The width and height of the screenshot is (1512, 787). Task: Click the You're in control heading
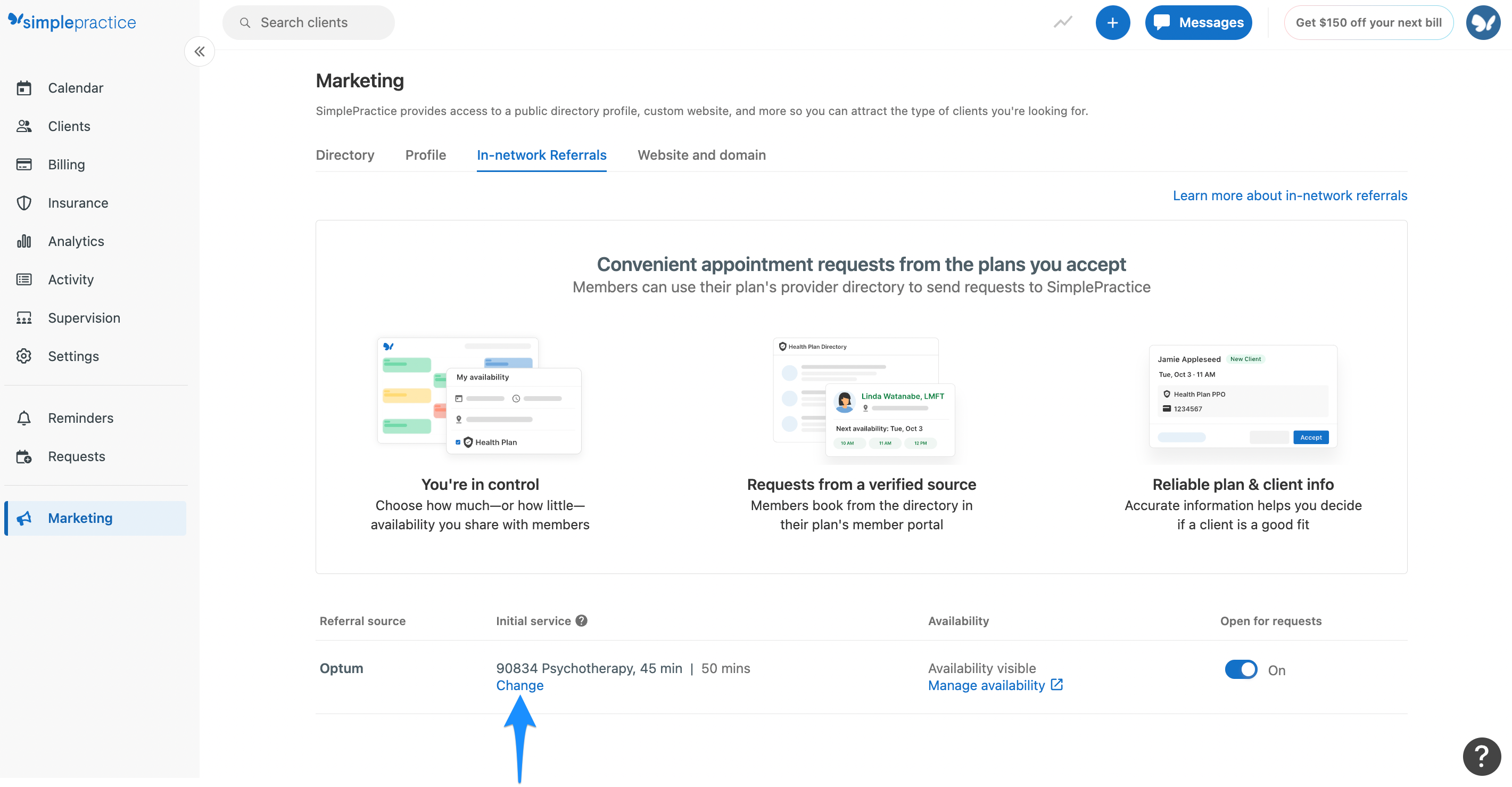coord(480,485)
